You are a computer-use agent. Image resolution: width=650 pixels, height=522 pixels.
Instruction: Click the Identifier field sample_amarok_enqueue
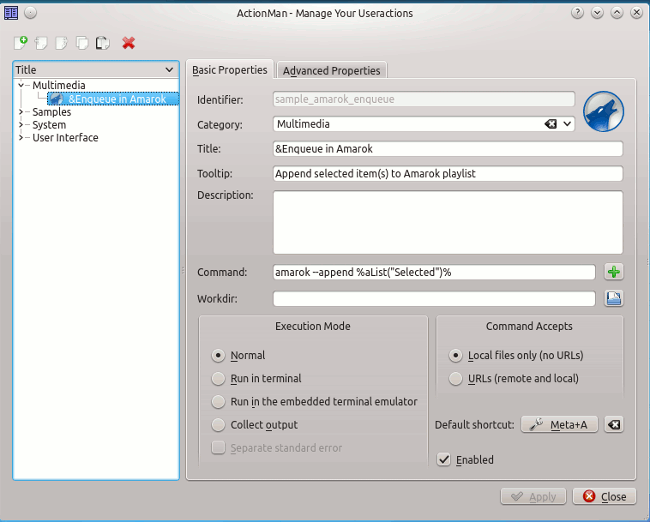(424, 99)
